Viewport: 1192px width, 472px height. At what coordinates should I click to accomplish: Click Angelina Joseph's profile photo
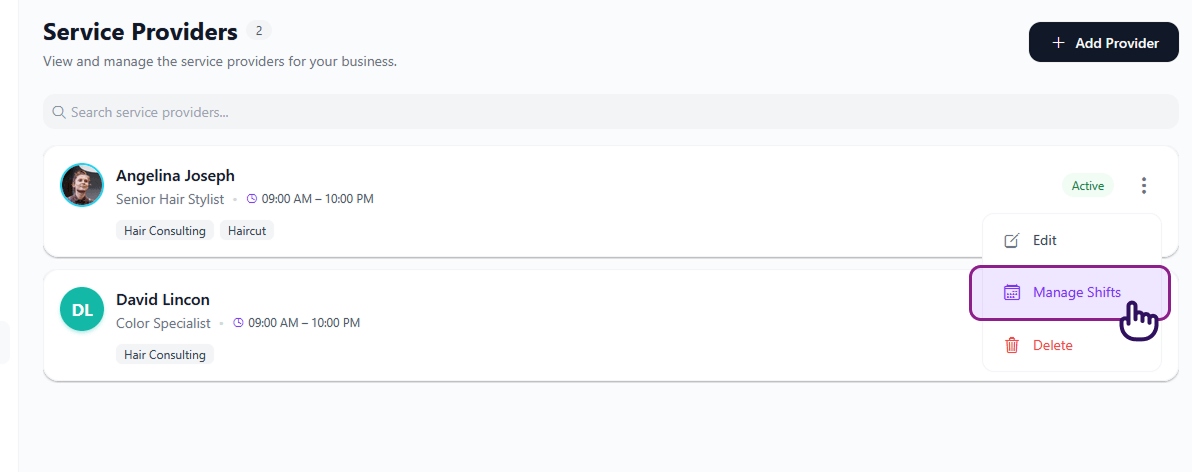click(82, 185)
